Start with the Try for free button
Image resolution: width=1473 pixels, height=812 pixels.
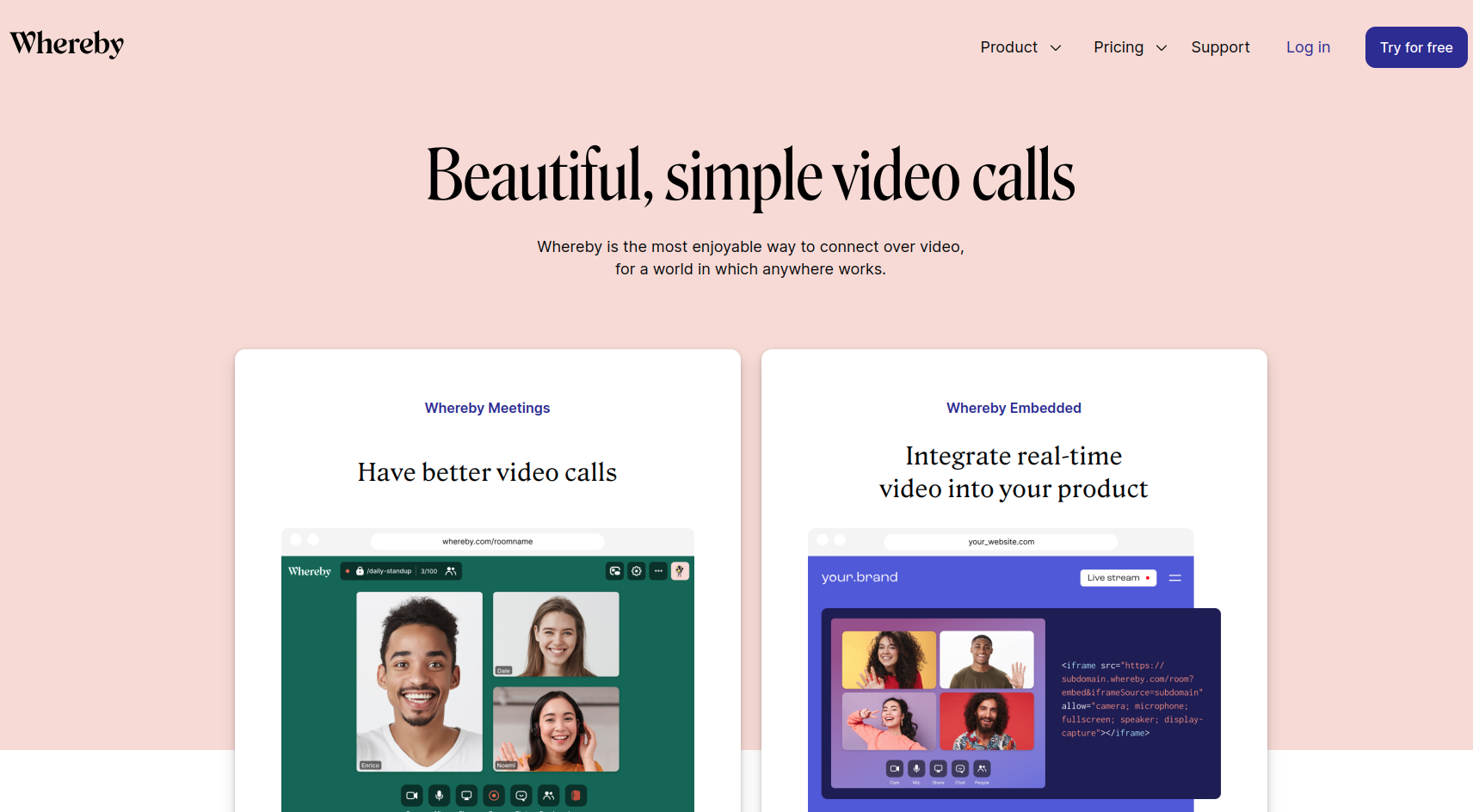point(1416,47)
